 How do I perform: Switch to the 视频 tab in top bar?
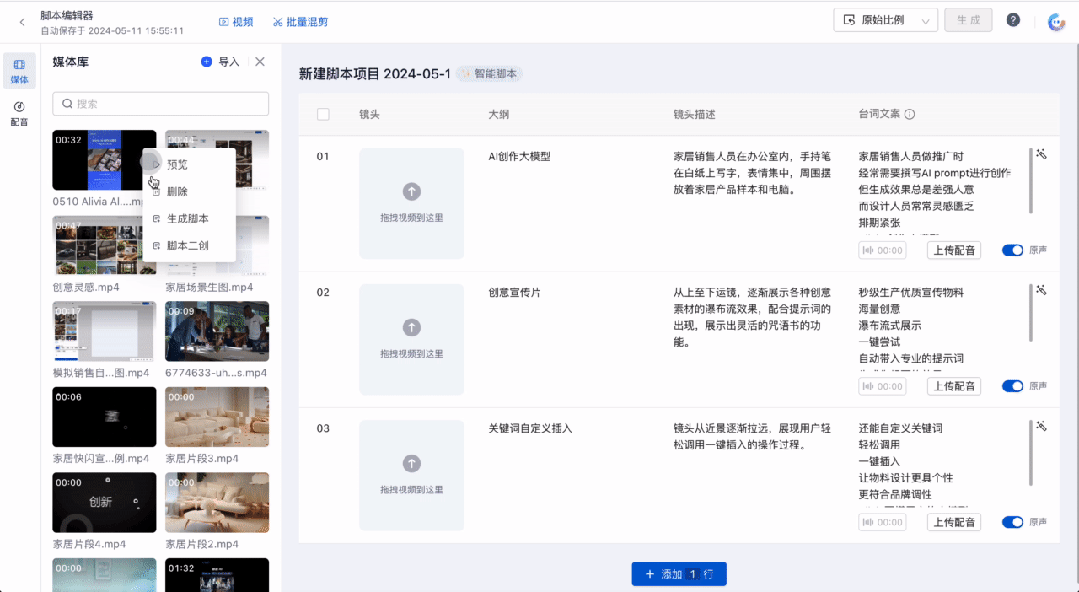click(x=236, y=22)
